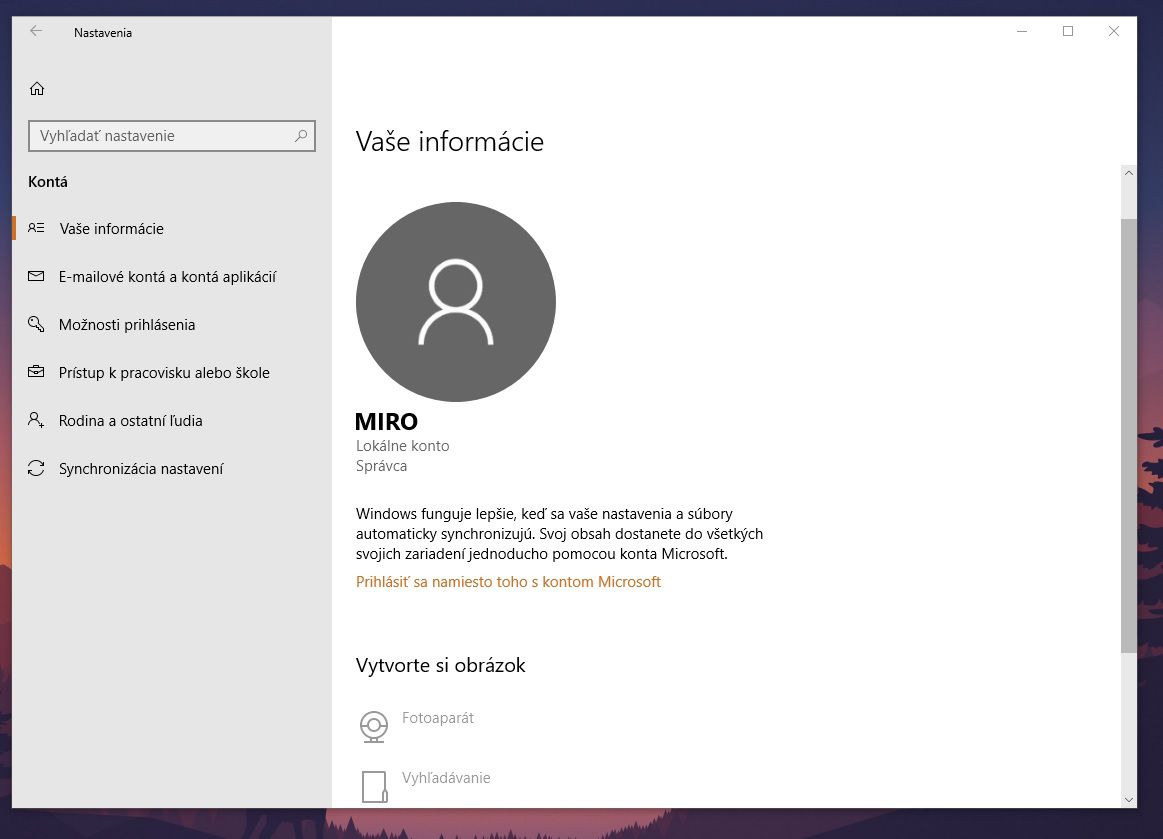This screenshot has width=1163, height=839.
Task: Click the Vytvorte si obrázok heading
Action: [x=441, y=665]
